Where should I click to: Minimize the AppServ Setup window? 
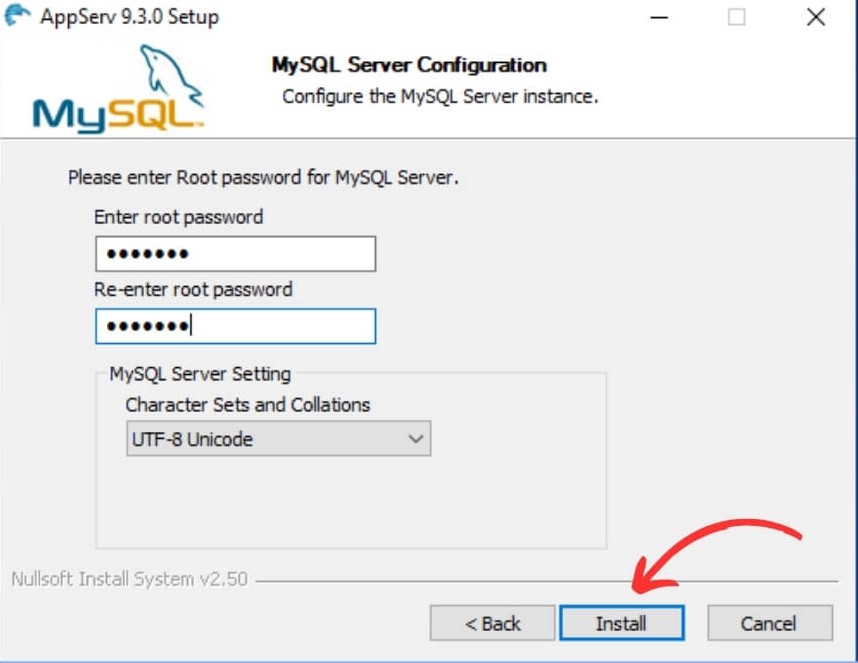point(660,17)
